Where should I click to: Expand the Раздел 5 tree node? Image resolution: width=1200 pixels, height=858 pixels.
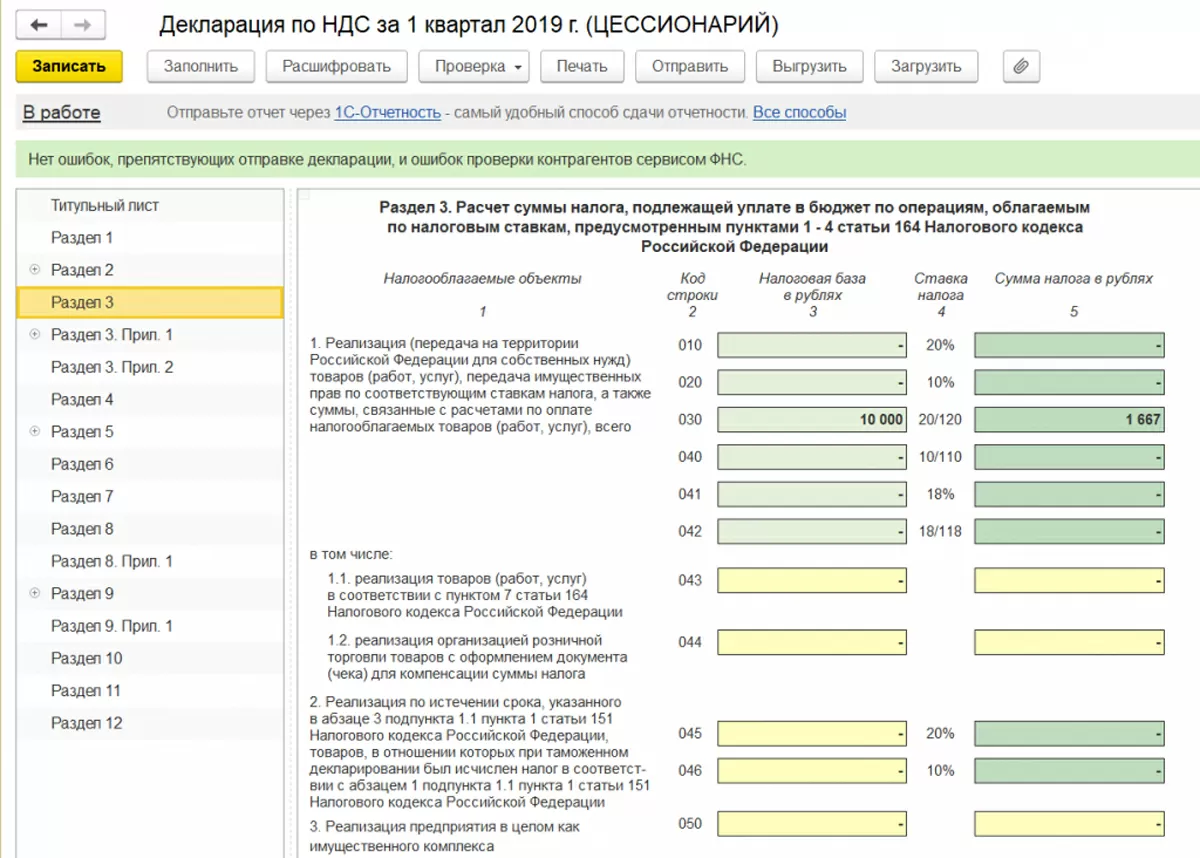click(35, 432)
